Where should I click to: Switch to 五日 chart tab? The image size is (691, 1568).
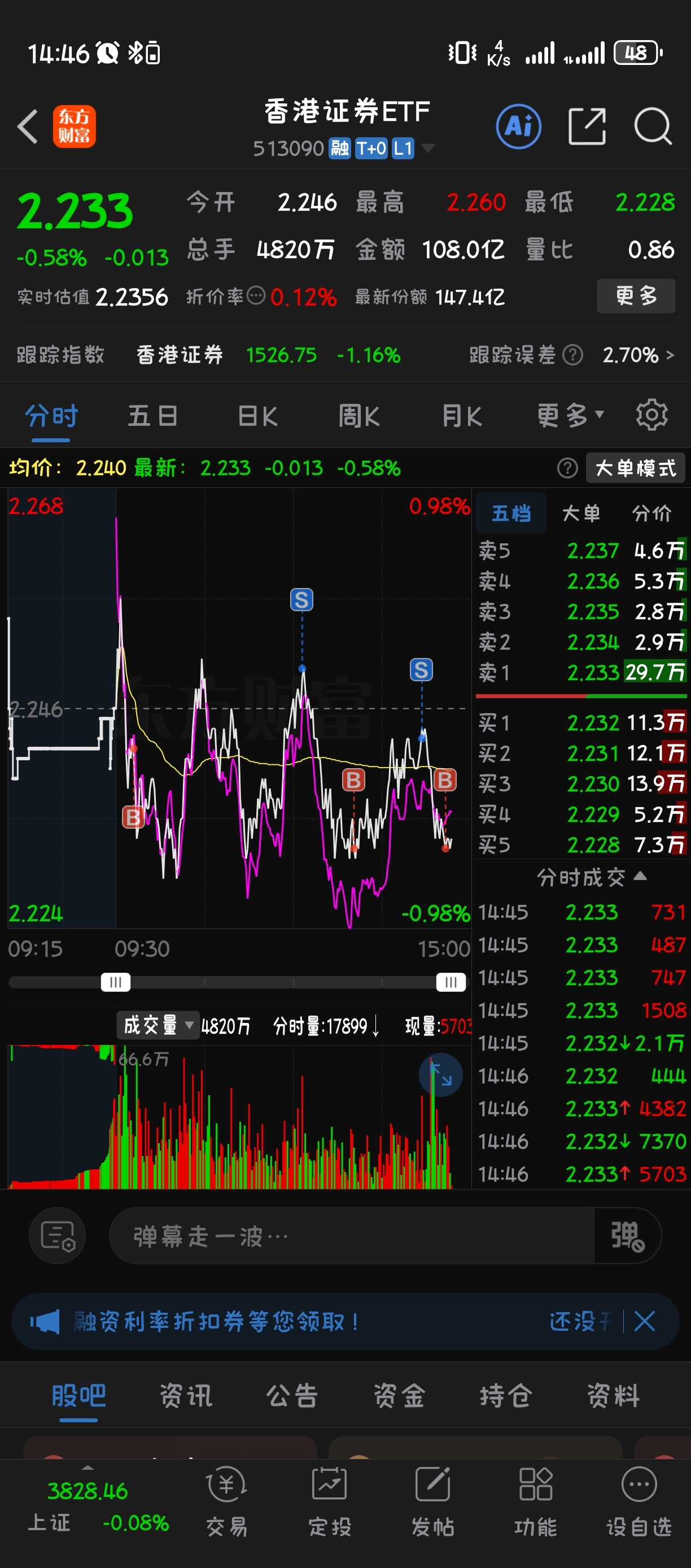click(152, 416)
